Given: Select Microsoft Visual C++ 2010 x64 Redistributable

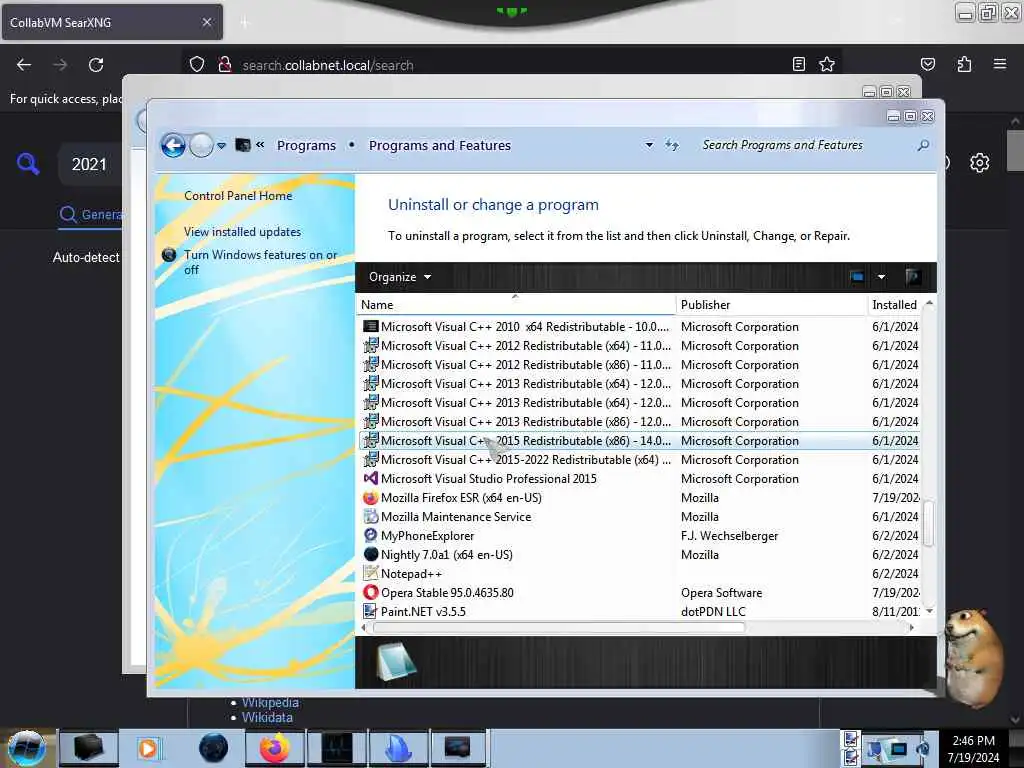Looking at the screenshot, I should pos(640,327).
